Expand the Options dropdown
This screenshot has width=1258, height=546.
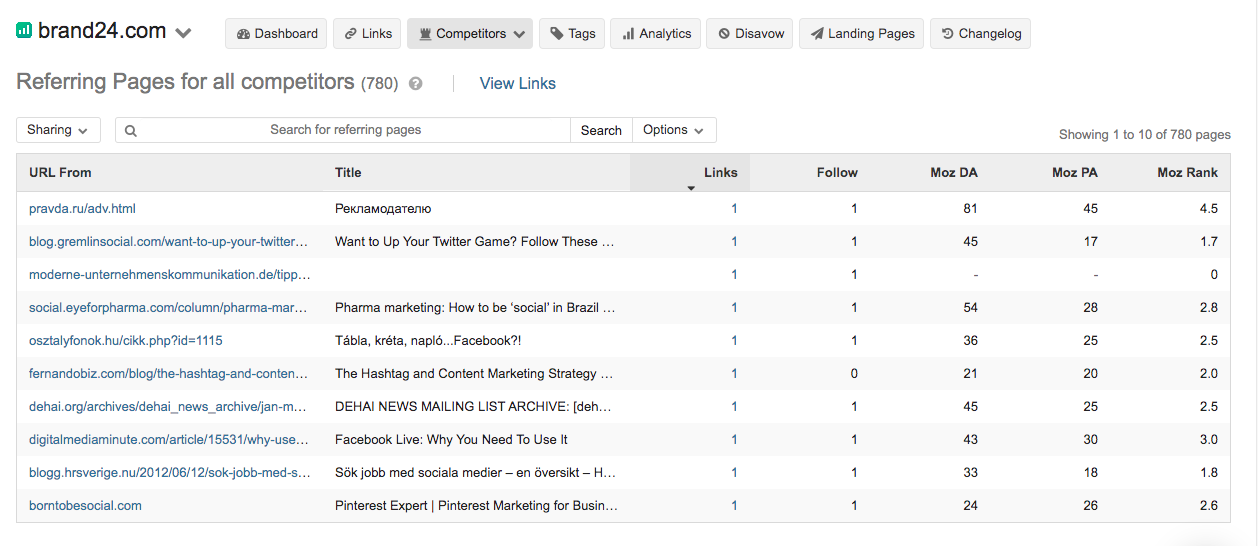tap(674, 130)
